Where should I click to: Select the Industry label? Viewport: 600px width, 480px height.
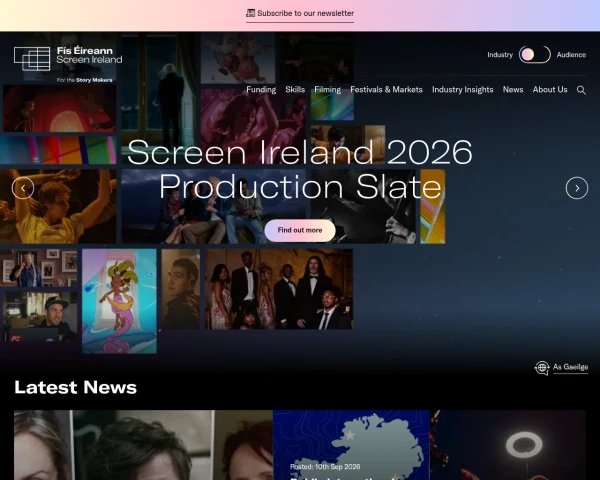(x=500, y=55)
